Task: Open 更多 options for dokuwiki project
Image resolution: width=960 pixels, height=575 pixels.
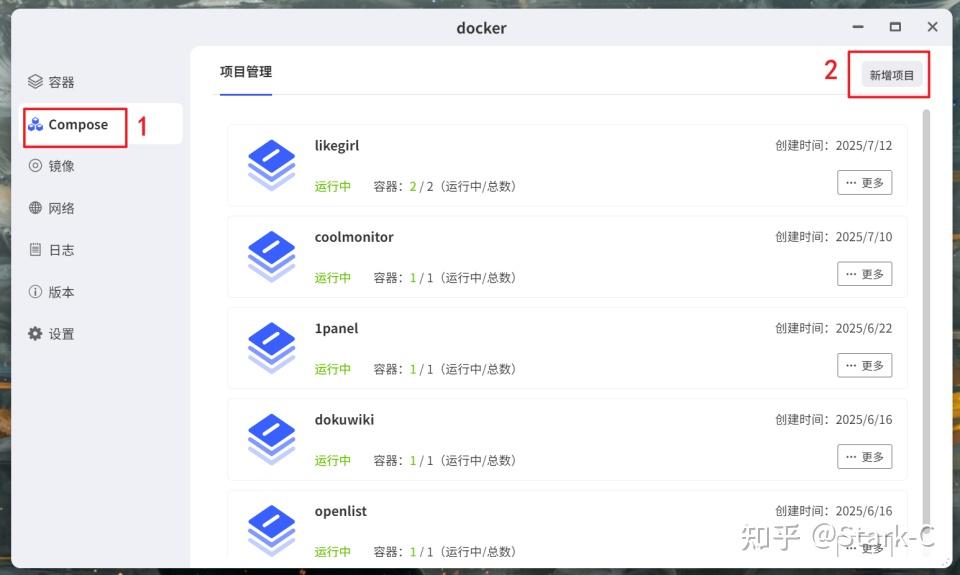Action: point(864,456)
